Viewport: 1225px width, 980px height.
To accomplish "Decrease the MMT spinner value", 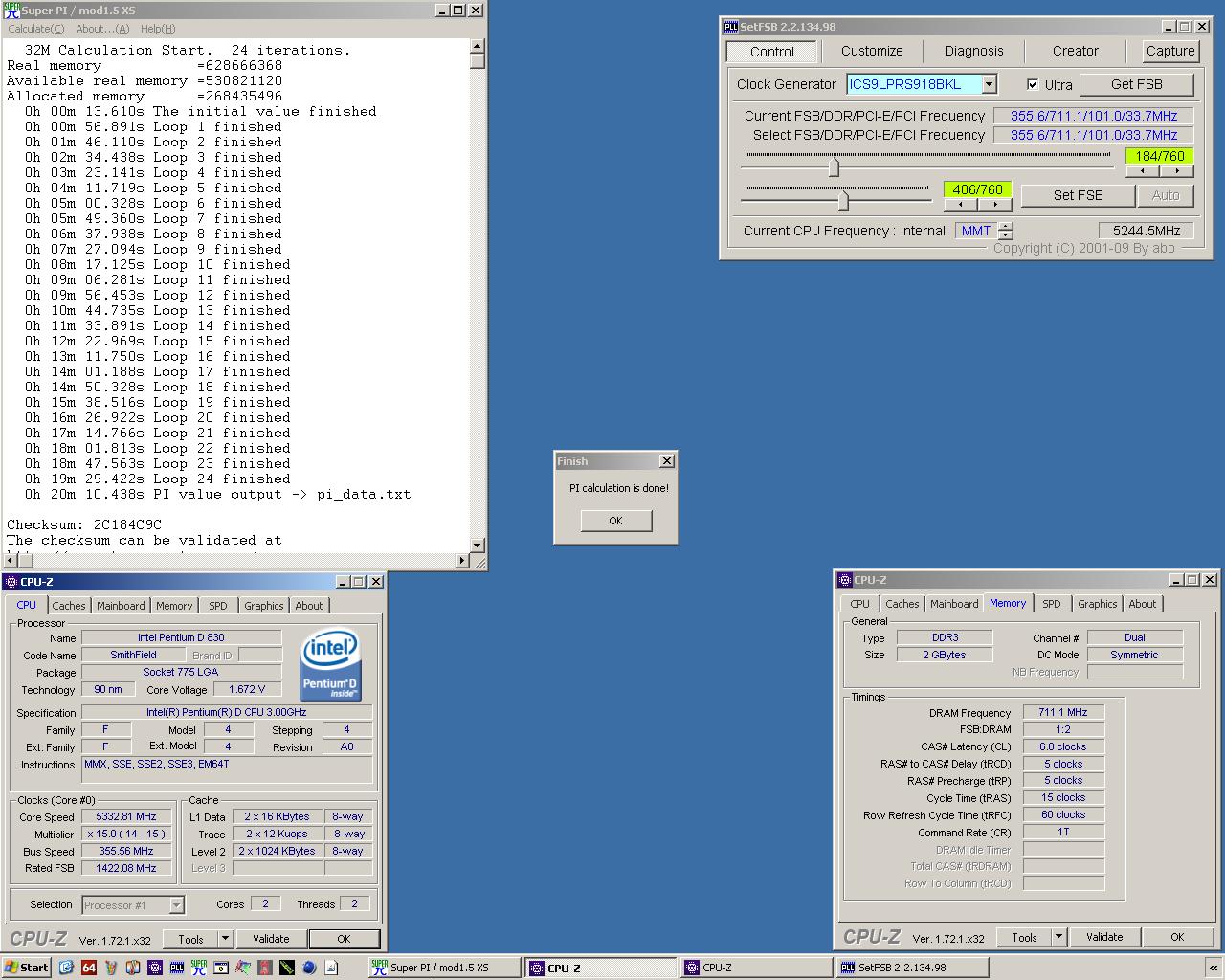I will (1005, 234).
